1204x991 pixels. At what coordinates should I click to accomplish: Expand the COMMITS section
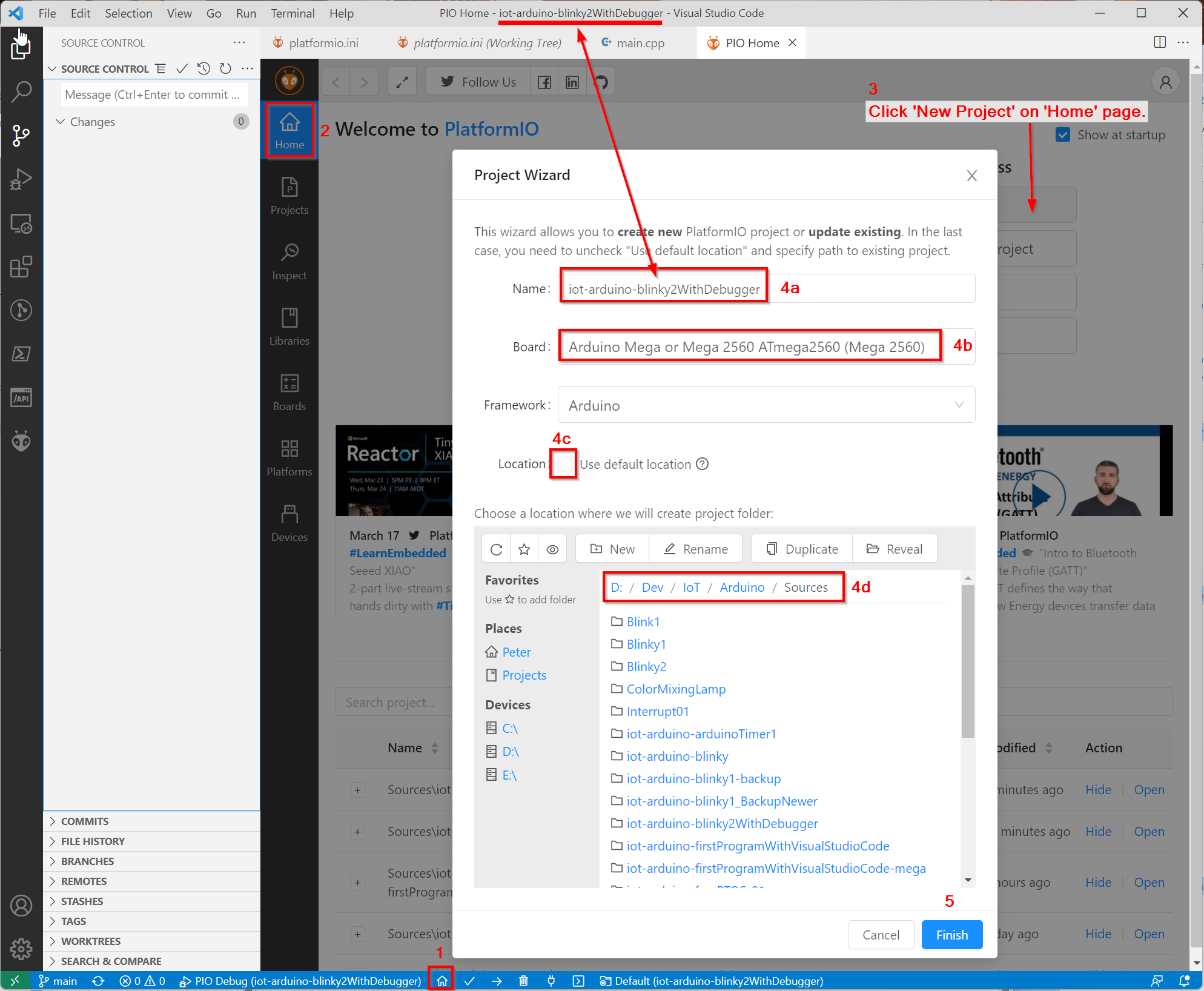click(x=151, y=821)
